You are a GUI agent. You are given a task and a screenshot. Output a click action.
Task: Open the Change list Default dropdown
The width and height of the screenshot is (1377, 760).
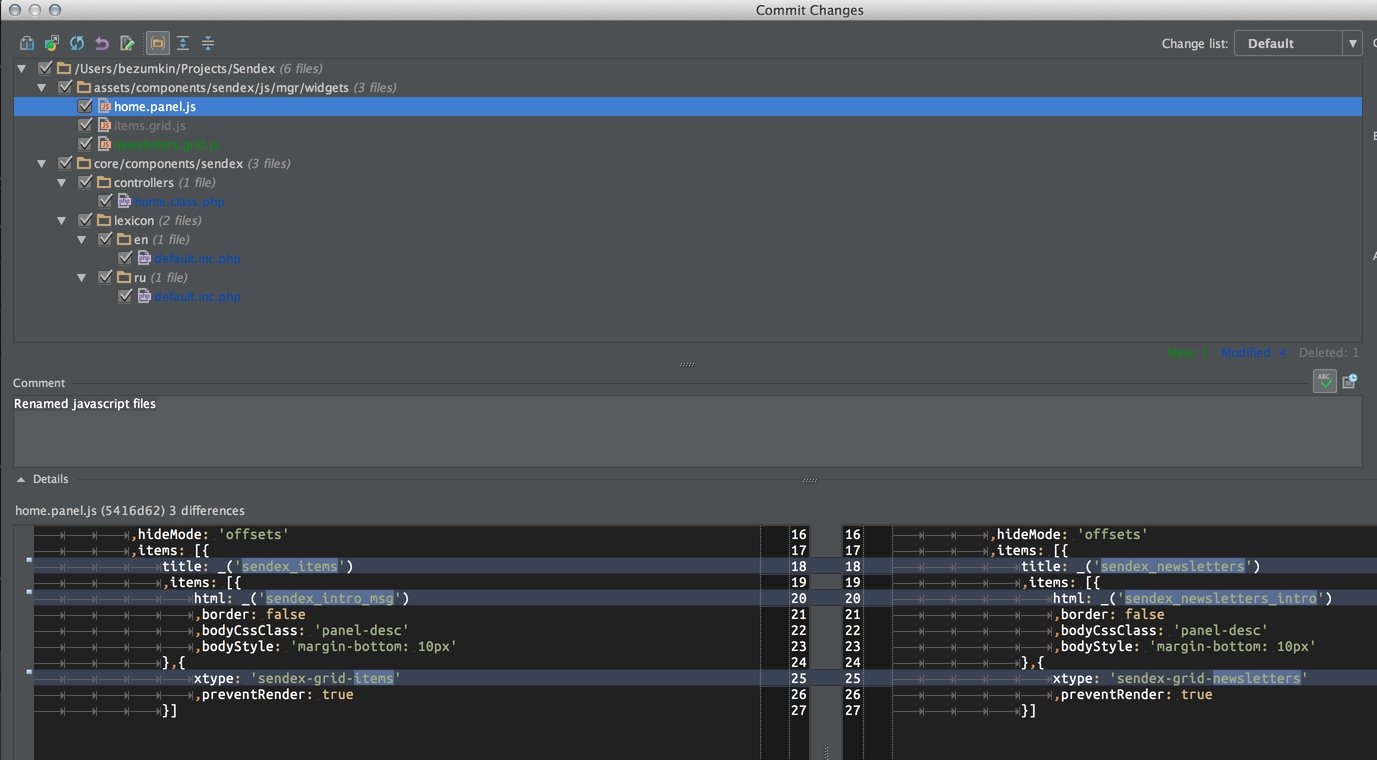pos(1297,43)
